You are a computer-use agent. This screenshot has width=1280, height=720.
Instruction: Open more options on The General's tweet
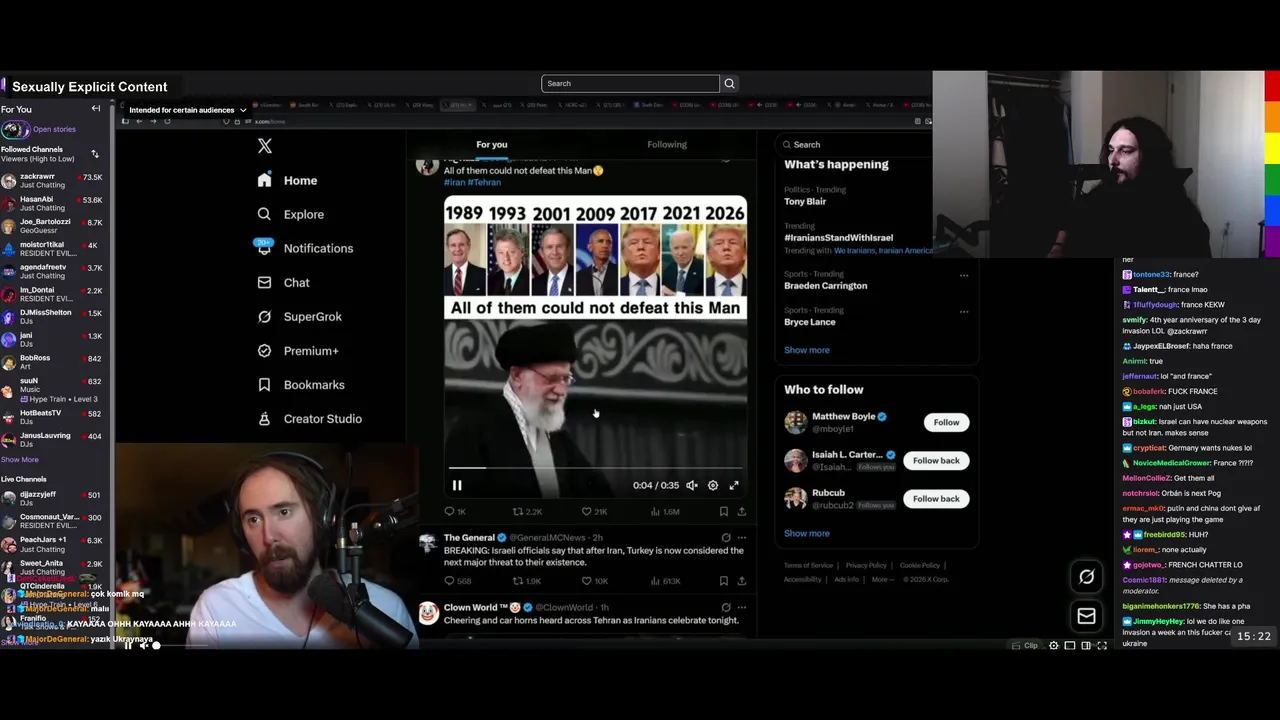(x=742, y=538)
